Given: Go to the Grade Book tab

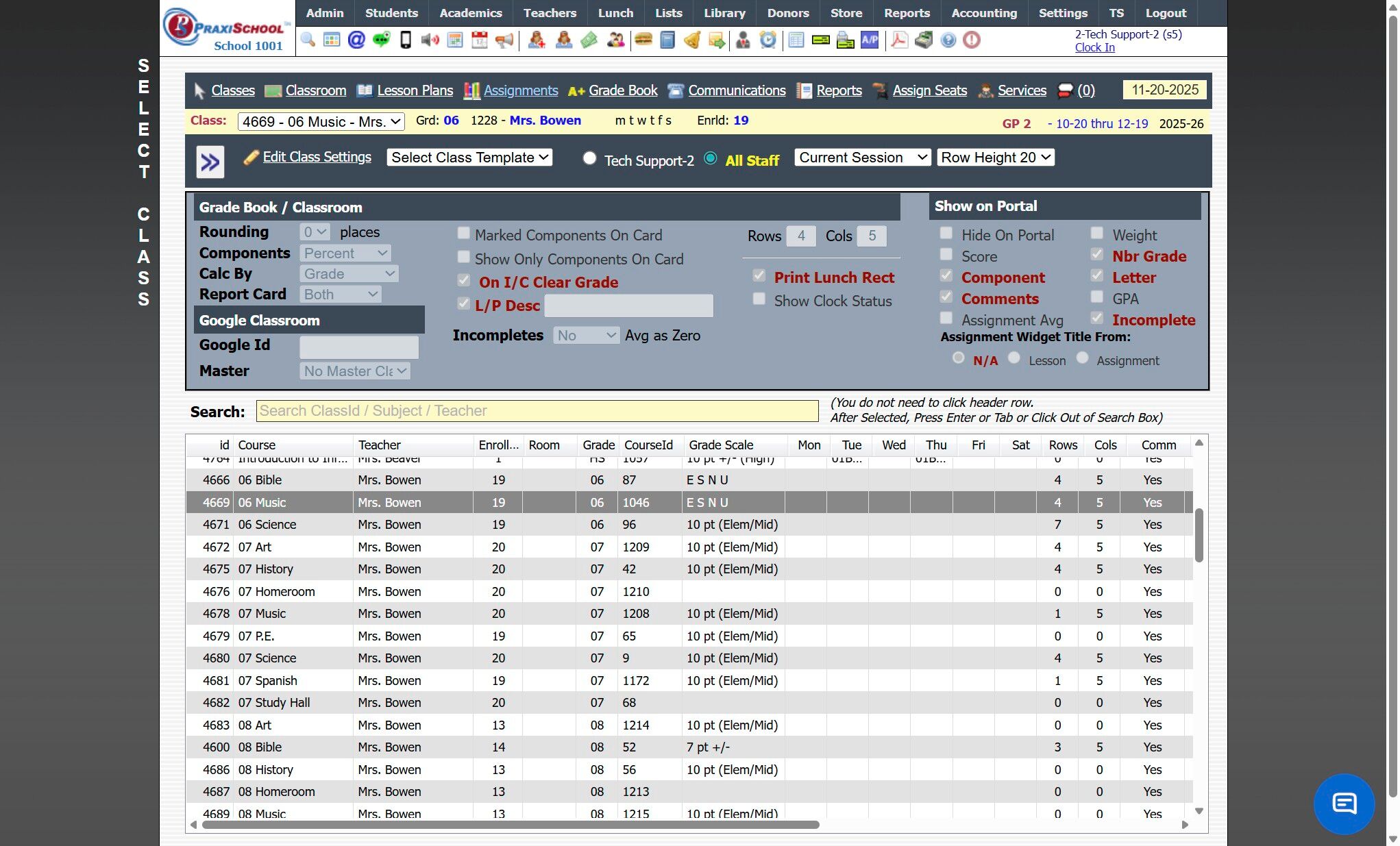Looking at the screenshot, I should point(622,90).
